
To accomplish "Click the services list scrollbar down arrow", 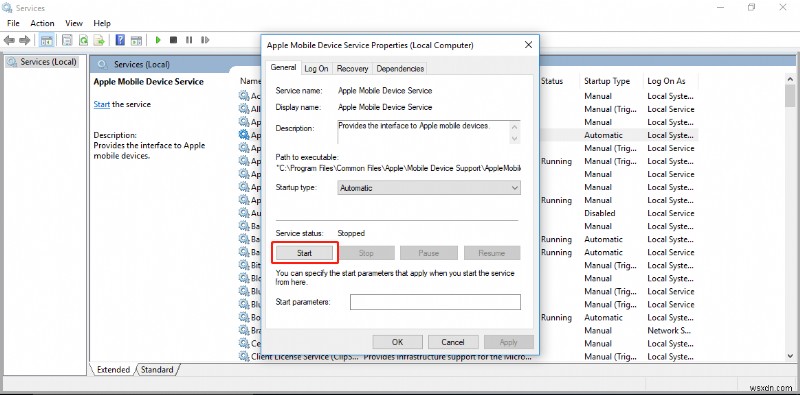I will coord(790,356).
